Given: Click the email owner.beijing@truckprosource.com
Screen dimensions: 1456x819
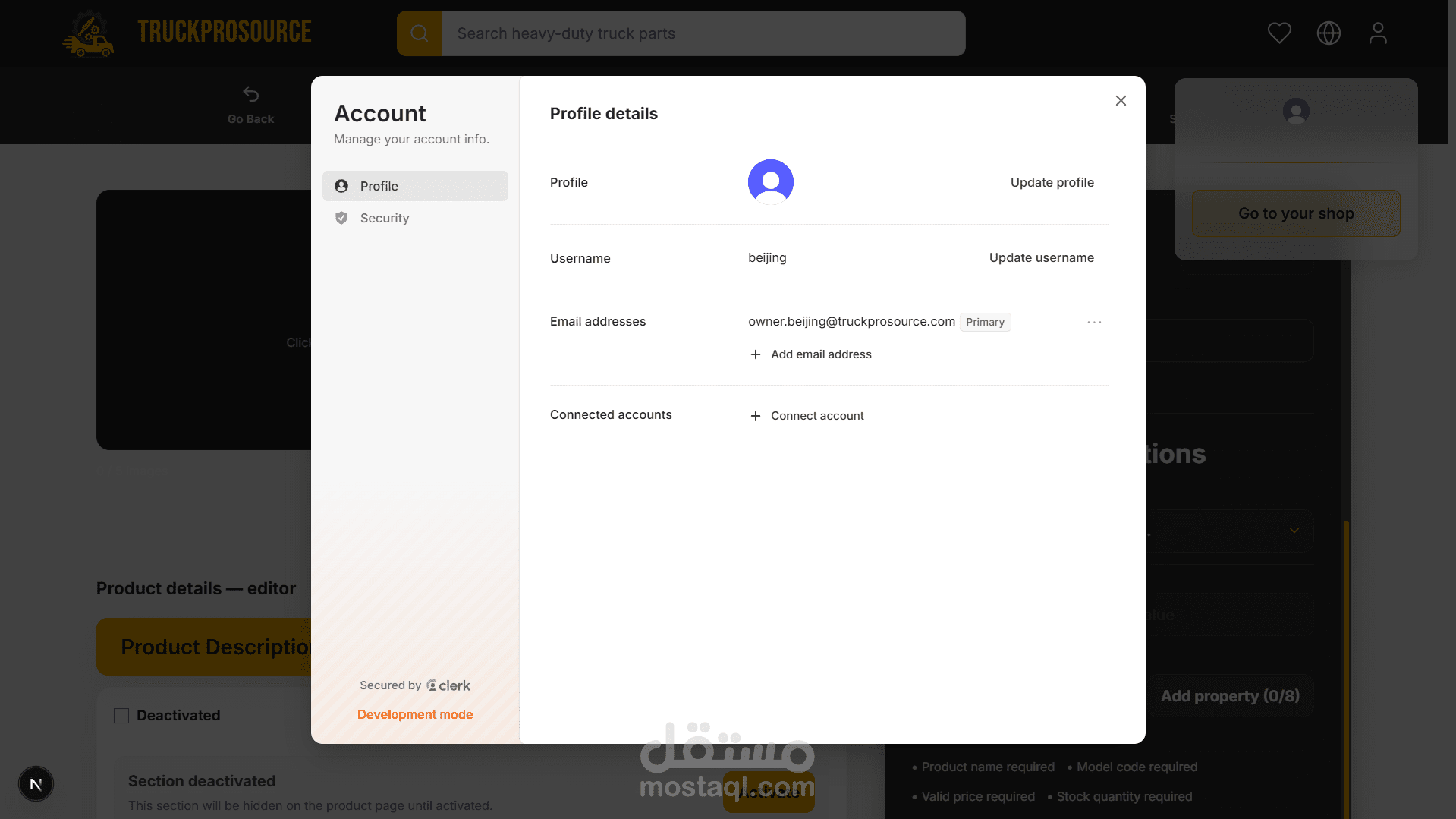Looking at the screenshot, I should click(851, 321).
